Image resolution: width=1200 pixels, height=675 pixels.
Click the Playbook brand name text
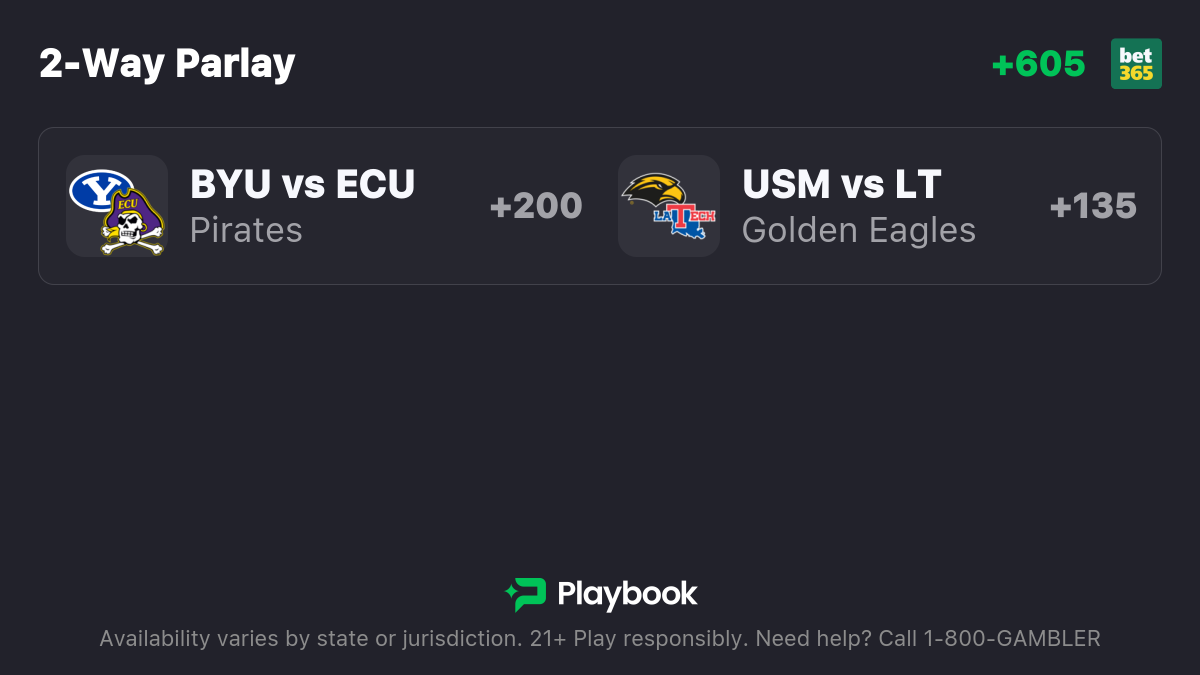627,594
